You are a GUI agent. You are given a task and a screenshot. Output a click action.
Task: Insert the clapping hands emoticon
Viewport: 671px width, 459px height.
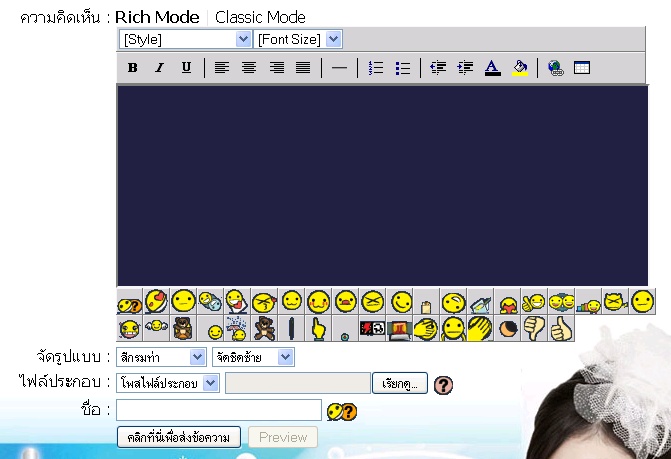tap(481, 329)
